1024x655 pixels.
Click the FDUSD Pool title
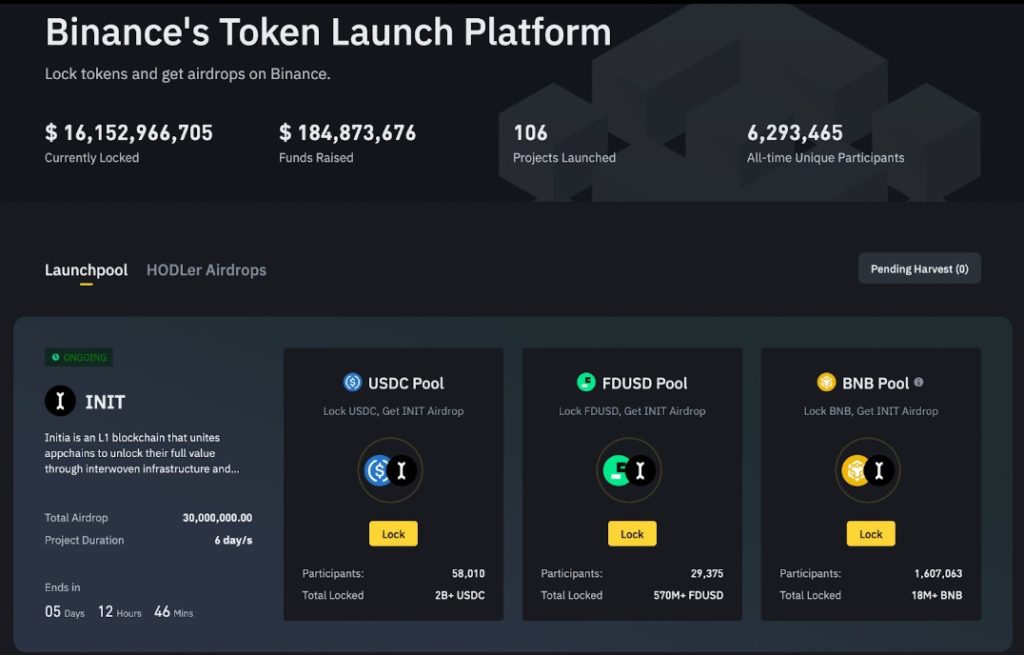(644, 383)
